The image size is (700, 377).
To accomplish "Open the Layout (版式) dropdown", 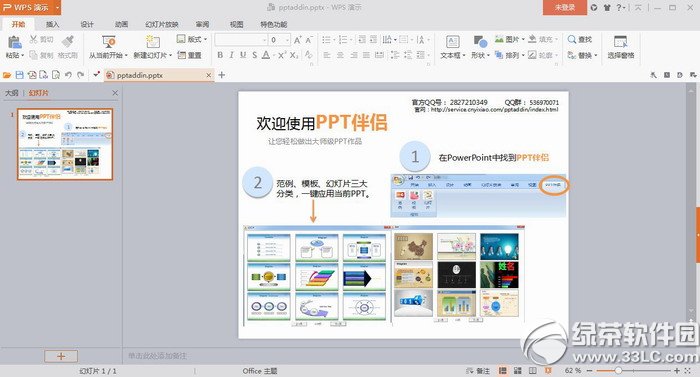I will coord(192,39).
